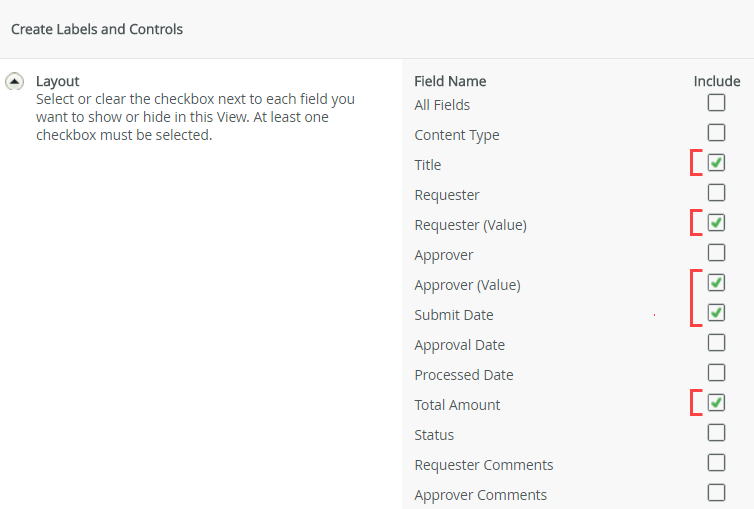The height and width of the screenshot is (509, 754).
Task: Uncheck the Title field checkbox
Action: [716, 162]
